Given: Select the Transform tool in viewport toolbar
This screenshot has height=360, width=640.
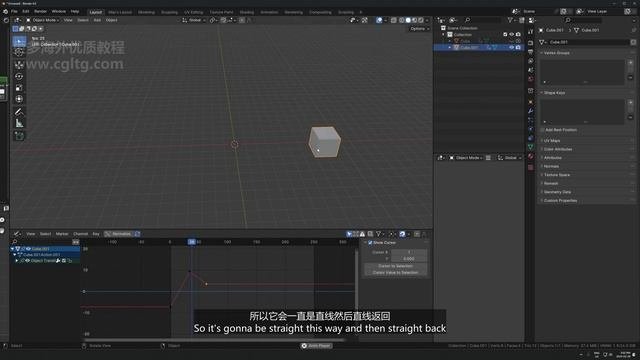Looking at the screenshot, I should click(19, 99).
